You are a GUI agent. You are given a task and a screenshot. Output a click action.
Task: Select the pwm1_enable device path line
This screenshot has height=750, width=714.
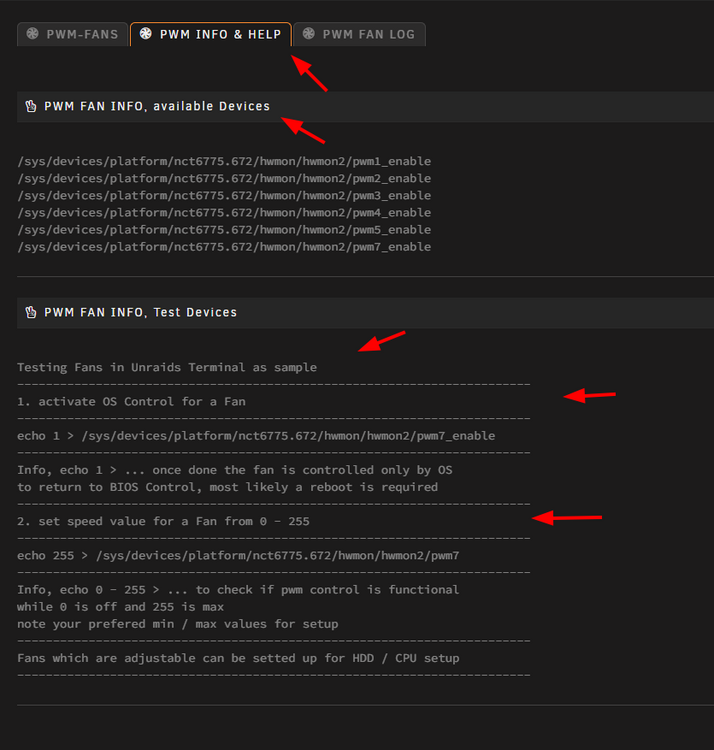coord(224,161)
